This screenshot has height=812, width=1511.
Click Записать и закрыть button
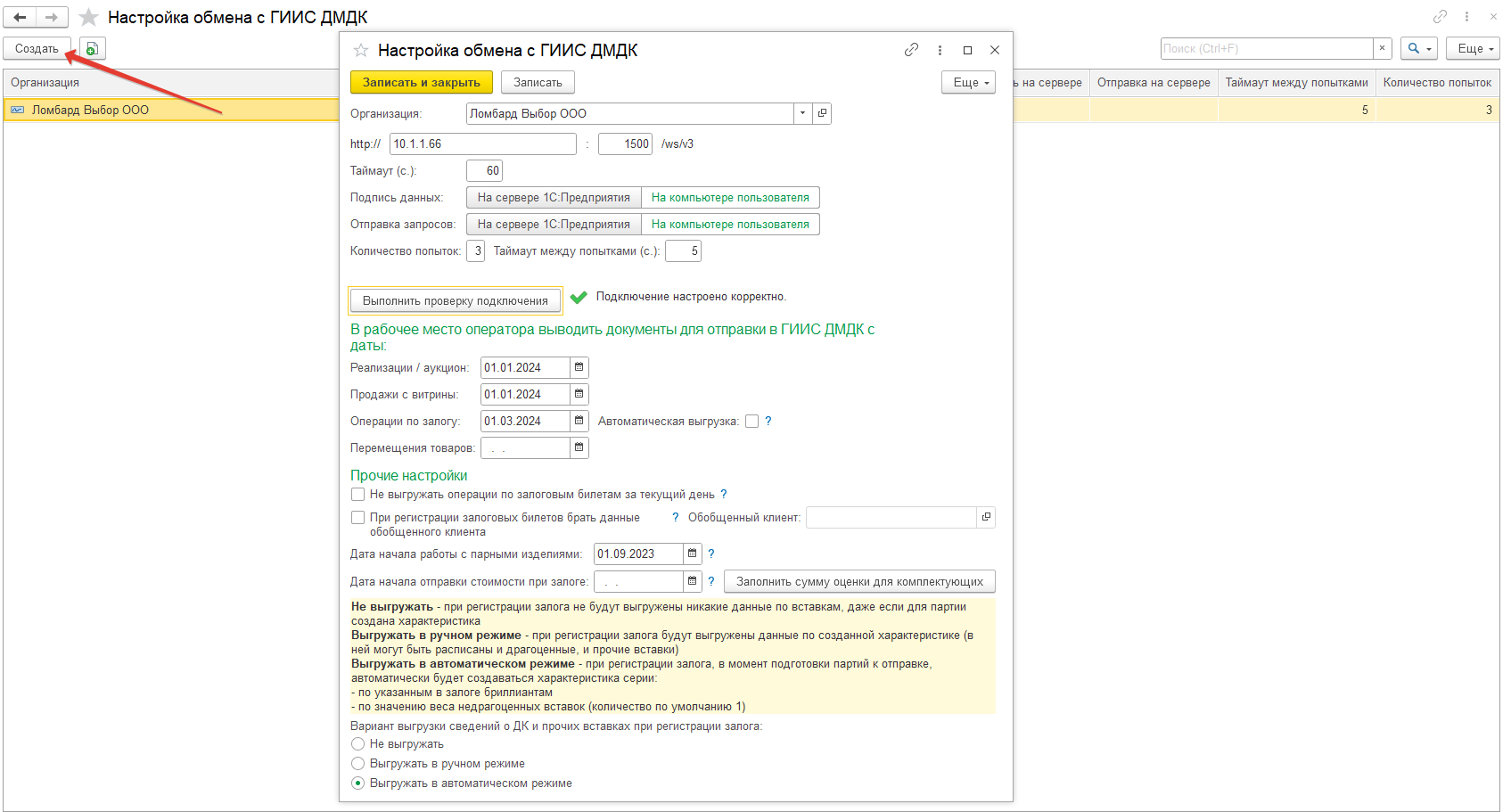422,82
